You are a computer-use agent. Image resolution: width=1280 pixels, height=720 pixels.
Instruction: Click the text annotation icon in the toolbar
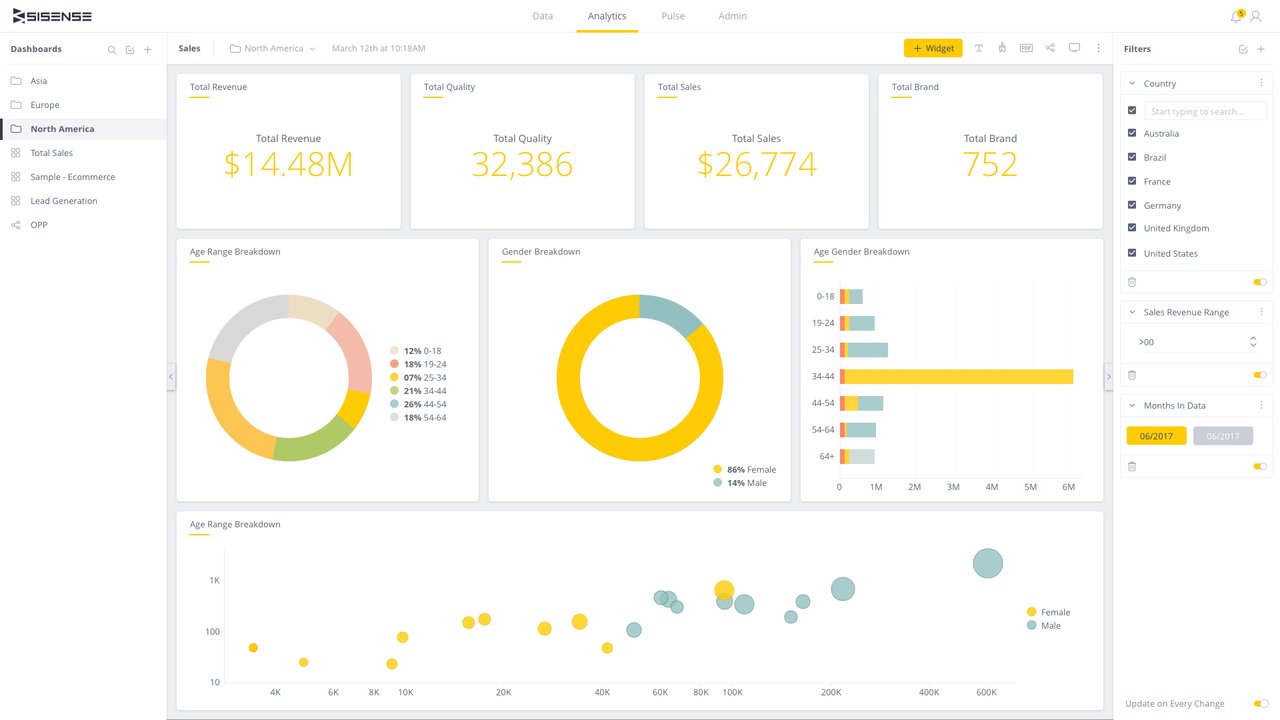pos(979,48)
